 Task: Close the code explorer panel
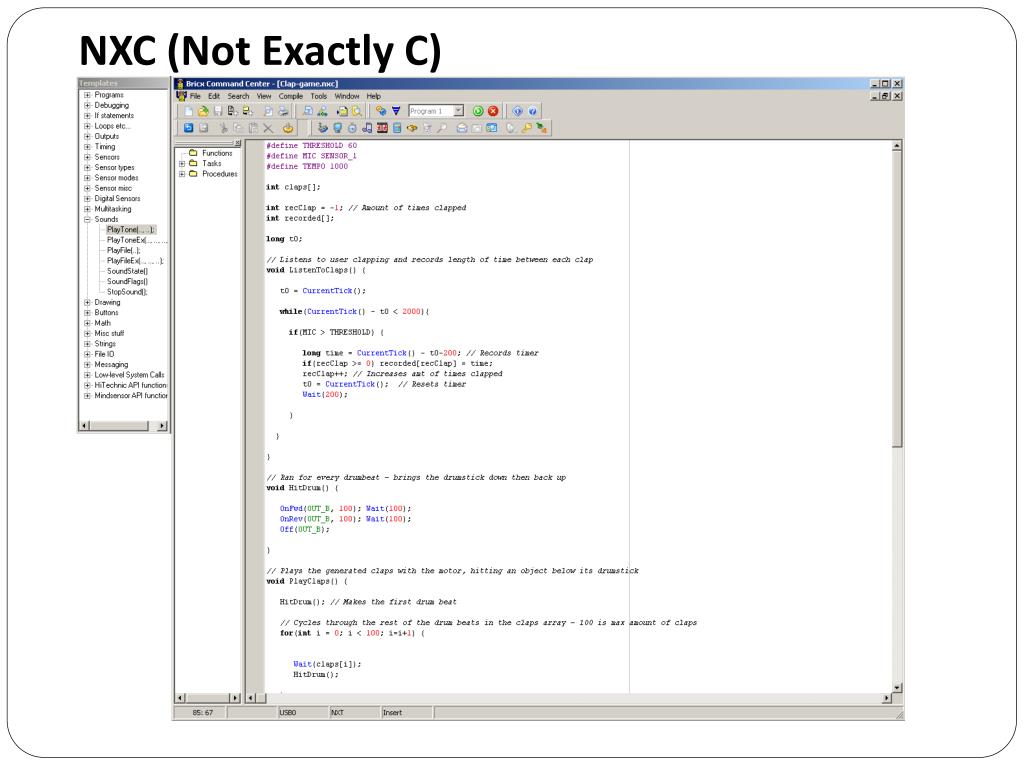click(237, 144)
